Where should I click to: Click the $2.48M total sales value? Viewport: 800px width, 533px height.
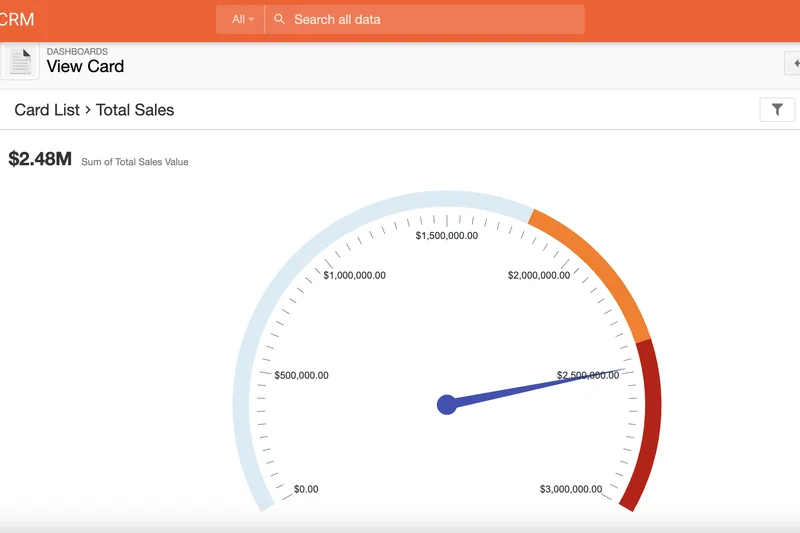(40, 159)
